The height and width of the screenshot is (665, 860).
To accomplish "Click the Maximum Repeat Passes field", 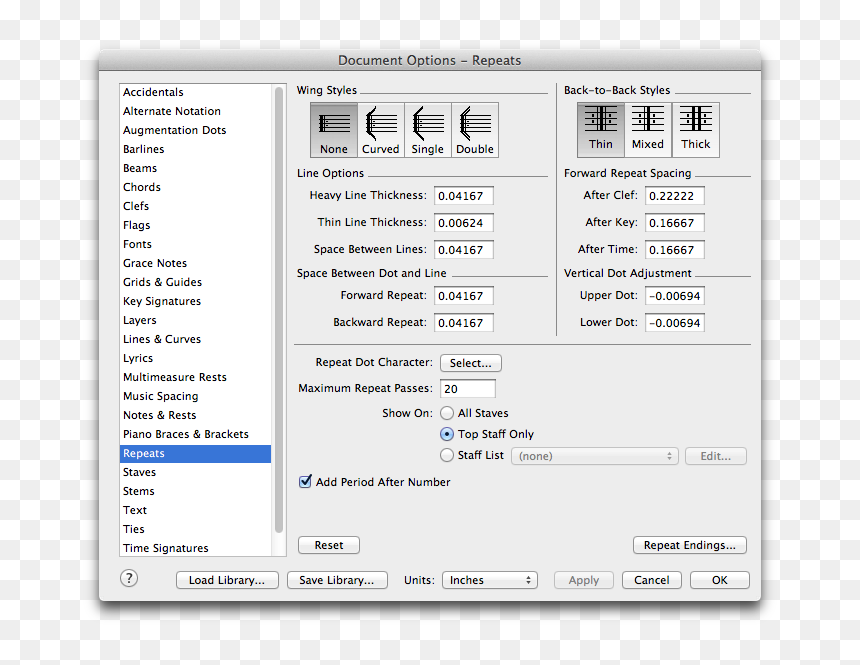I will 468,388.
